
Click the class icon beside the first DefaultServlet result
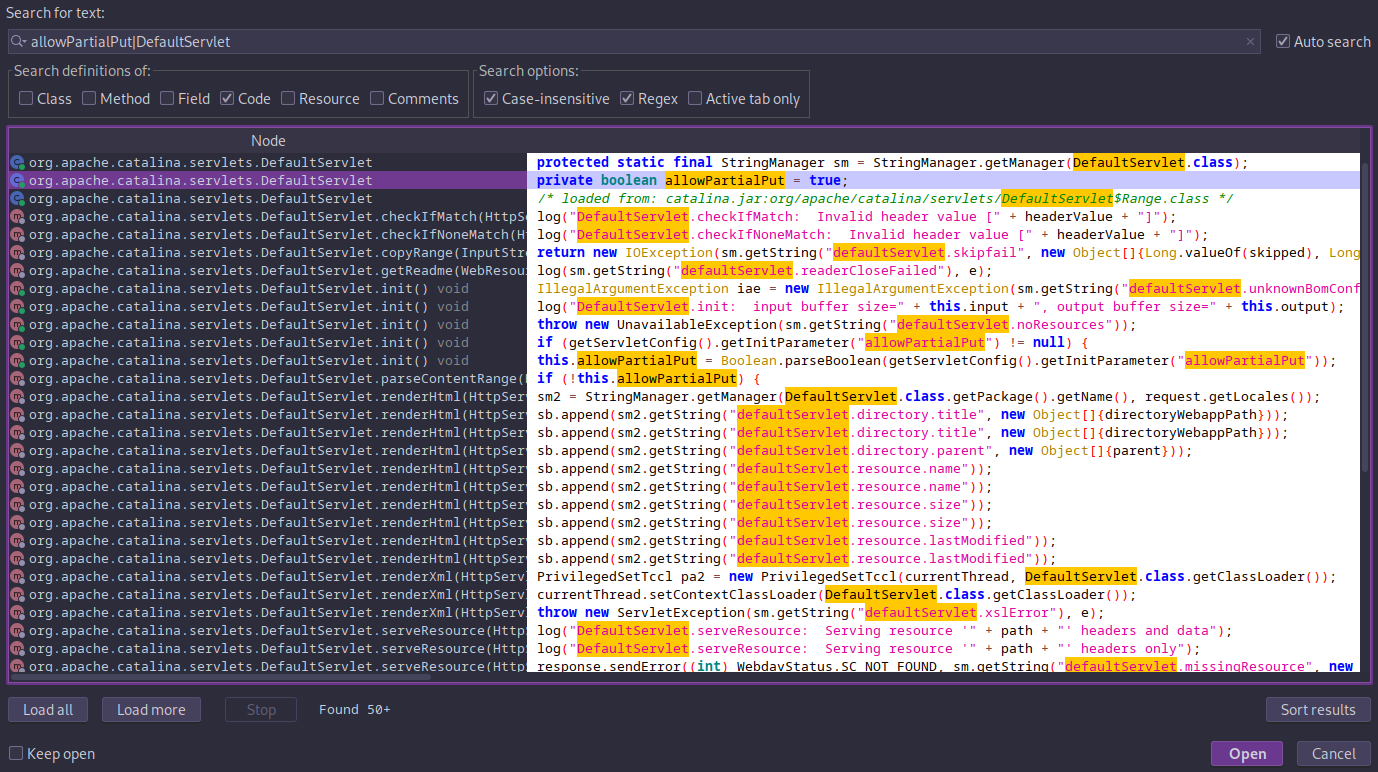[x=18, y=161]
